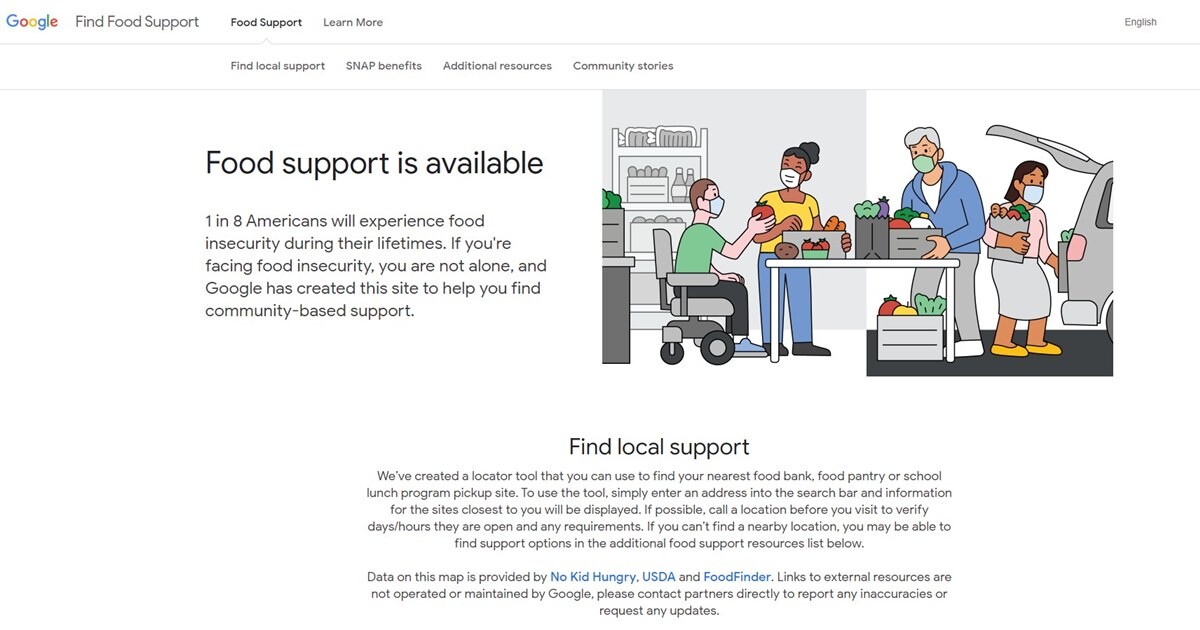The image size is (1200, 630).
Task: Go to Find local support sub-navigation link
Action: (x=277, y=66)
